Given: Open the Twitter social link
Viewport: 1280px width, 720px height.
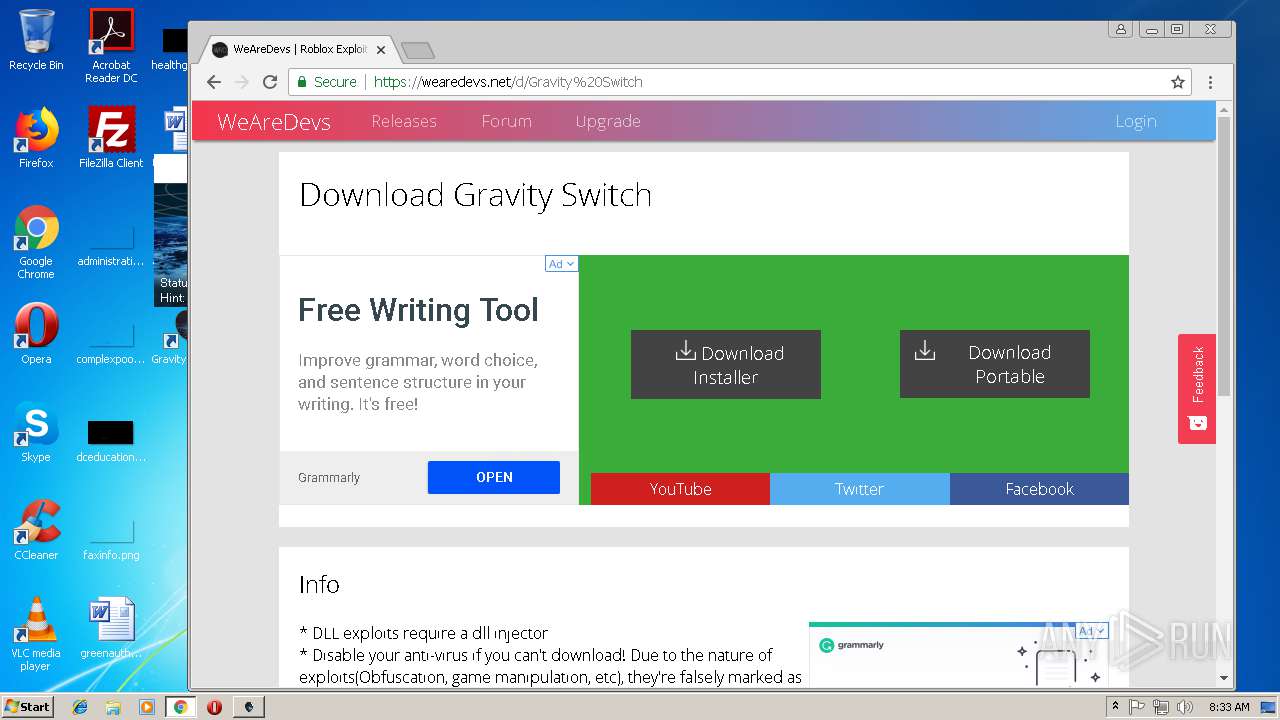Looking at the screenshot, I should tap(860, 489).
